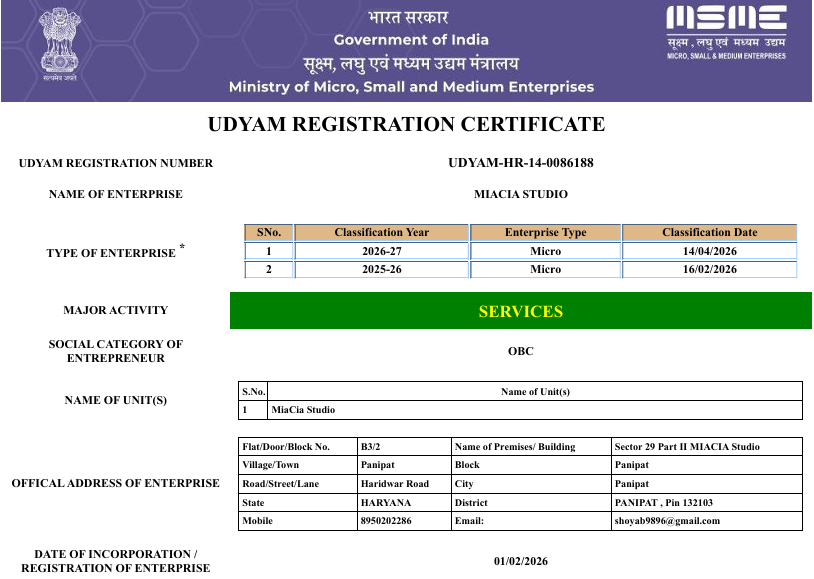
Task: Click the green SERVICES banner
Action: point(521,311)
